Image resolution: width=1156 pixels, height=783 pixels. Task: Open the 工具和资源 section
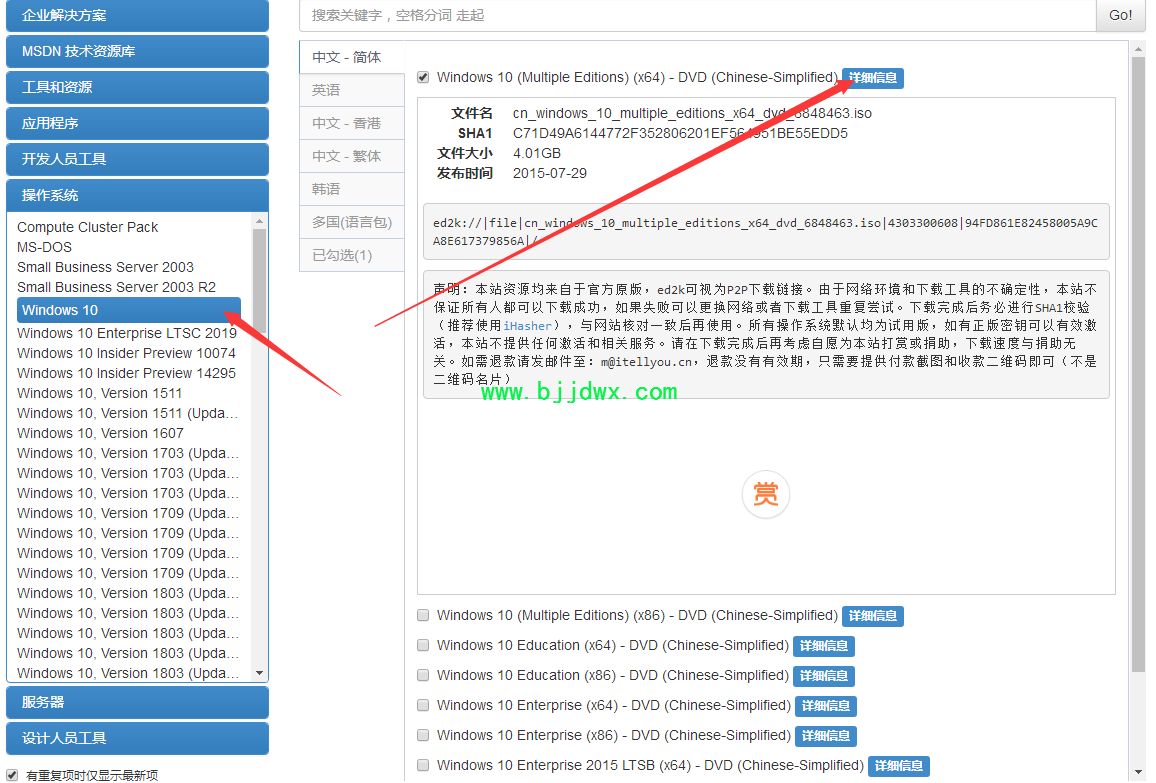click(137, 87)
